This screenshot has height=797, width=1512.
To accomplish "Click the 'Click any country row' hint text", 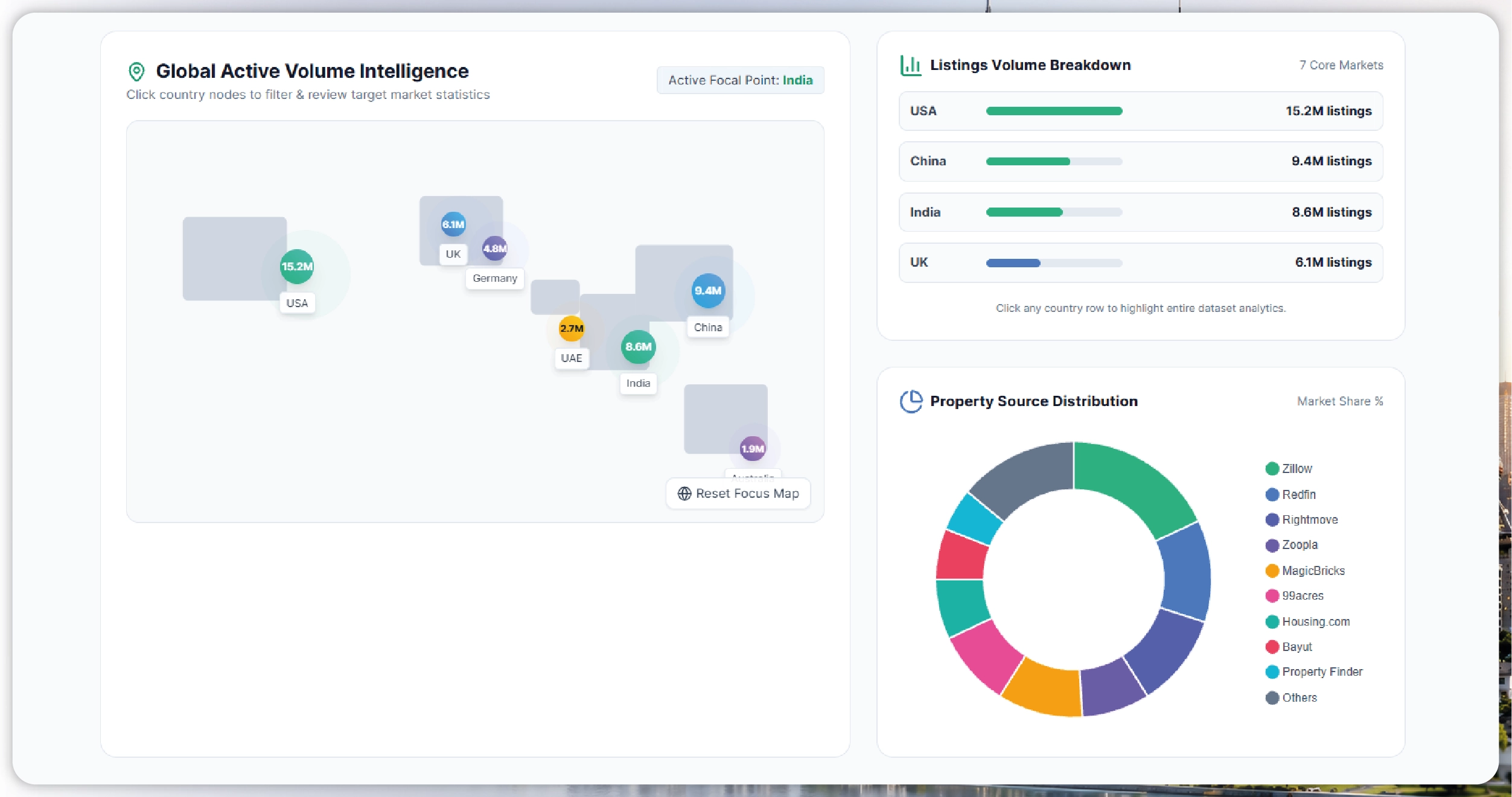I will (1141, 308).
